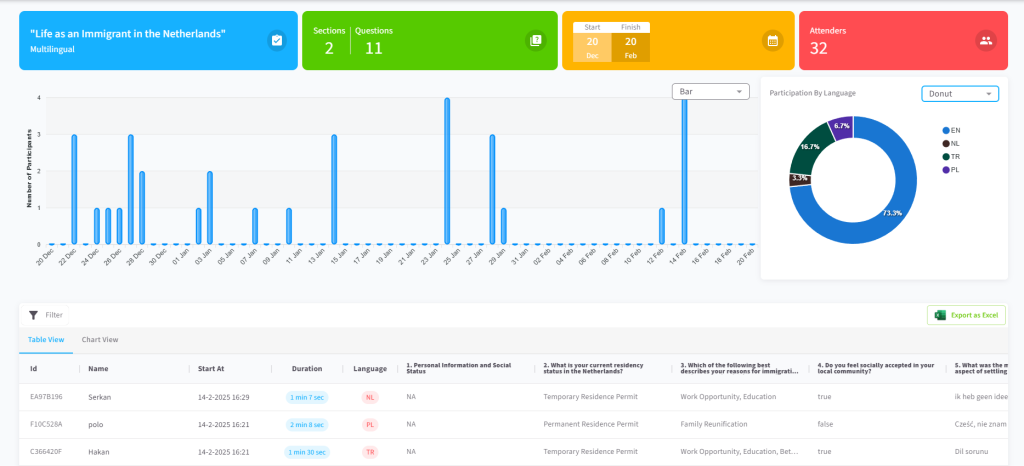Select the Table View tab

click(46, 340)
